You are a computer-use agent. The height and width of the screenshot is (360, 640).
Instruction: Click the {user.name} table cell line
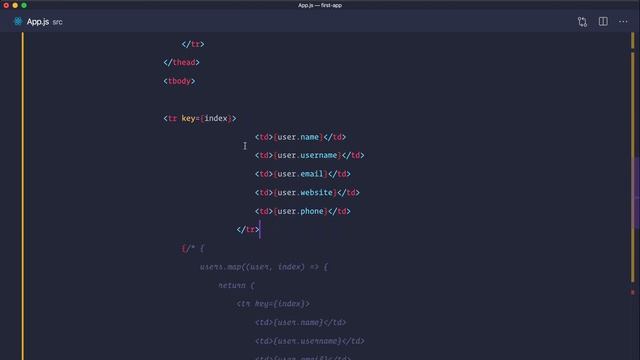pyautogui.click(x=300, y=137)
